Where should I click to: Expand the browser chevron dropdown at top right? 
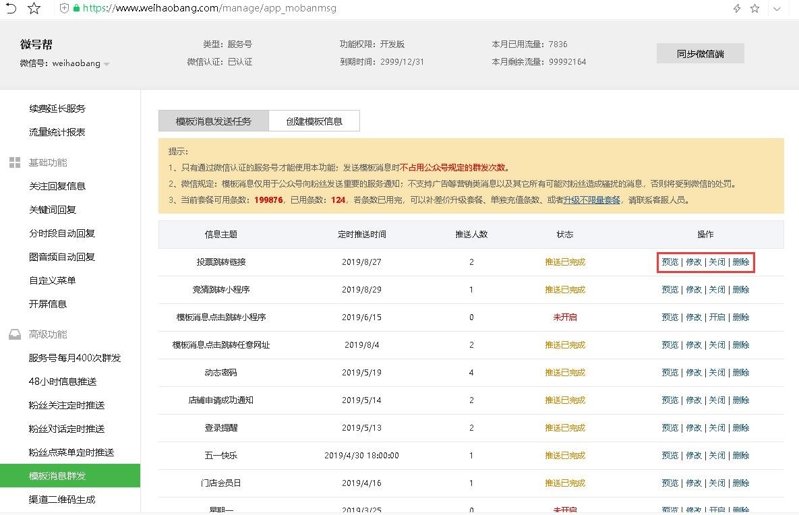(x=777, y=8)
